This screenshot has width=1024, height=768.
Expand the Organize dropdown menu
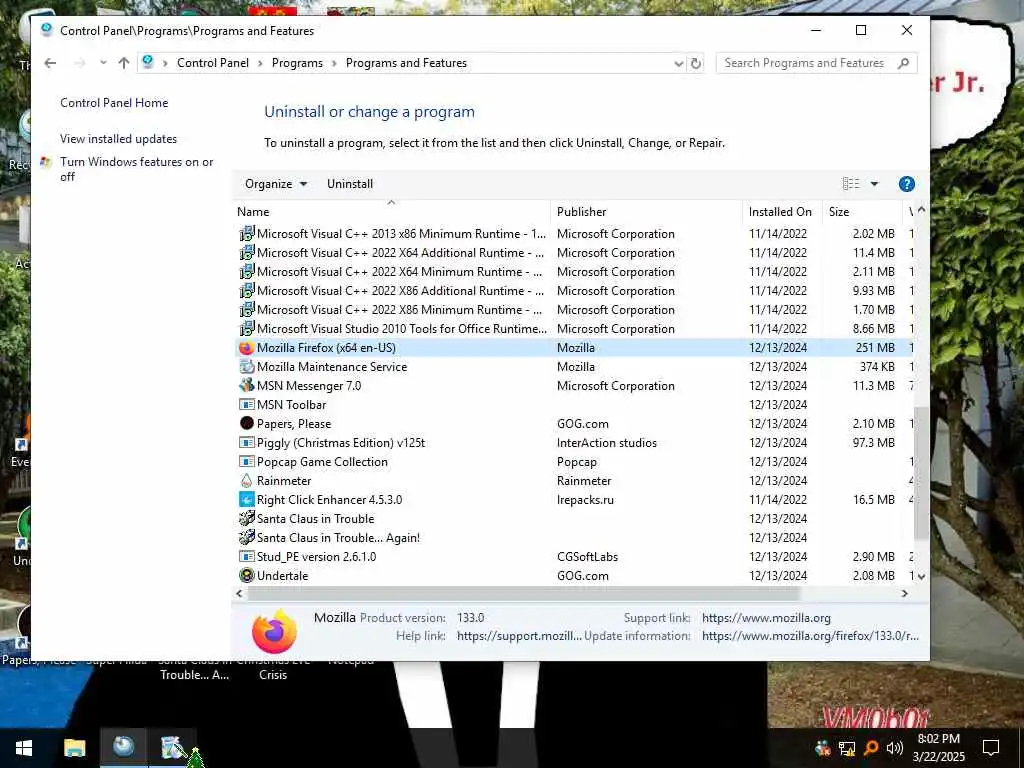pos(276,184)
